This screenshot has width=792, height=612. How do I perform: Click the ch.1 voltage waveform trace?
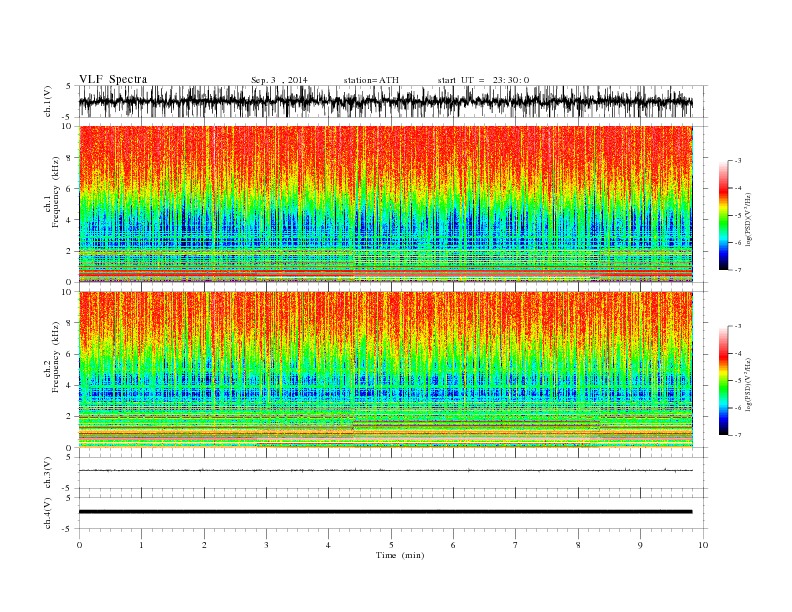[x=385, y=102]
